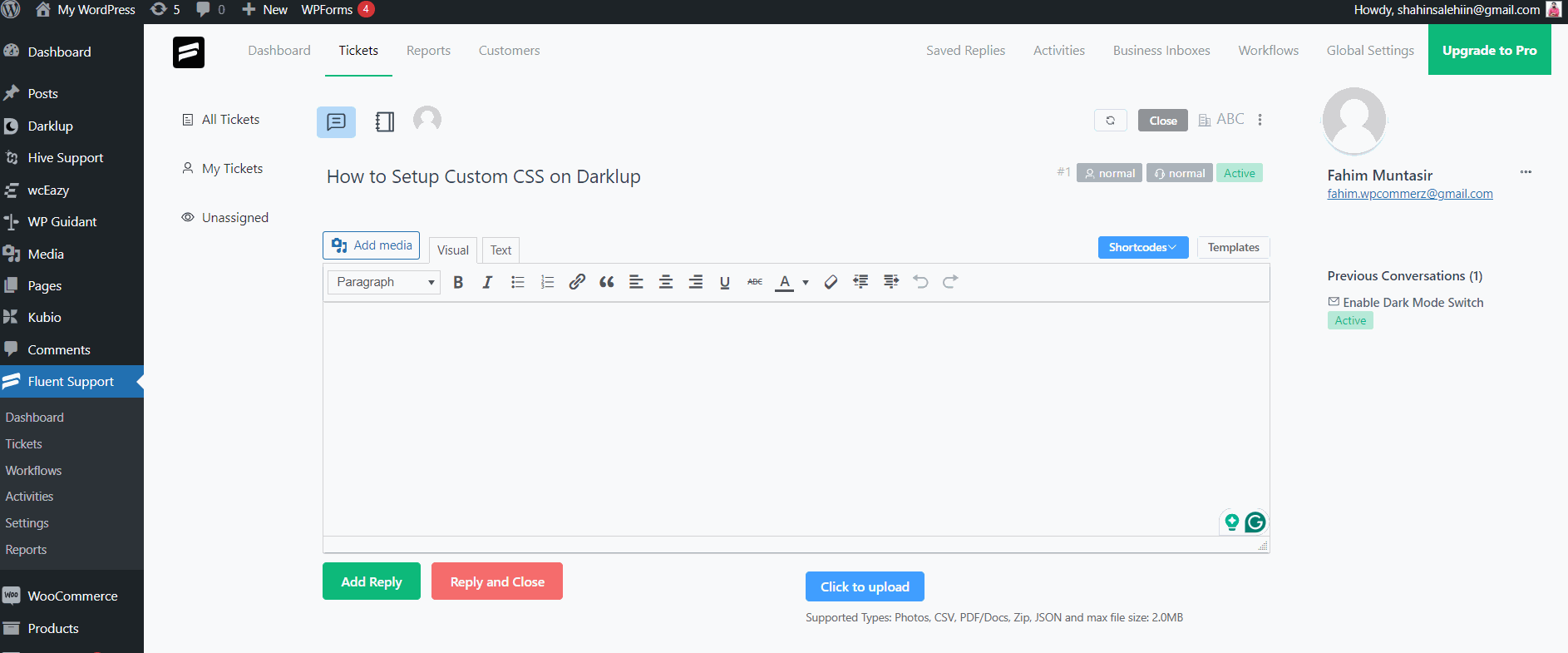Open the text color picker dropdown
The width and height of the screenshot is (1568, 653).
(x=806, y=282)
